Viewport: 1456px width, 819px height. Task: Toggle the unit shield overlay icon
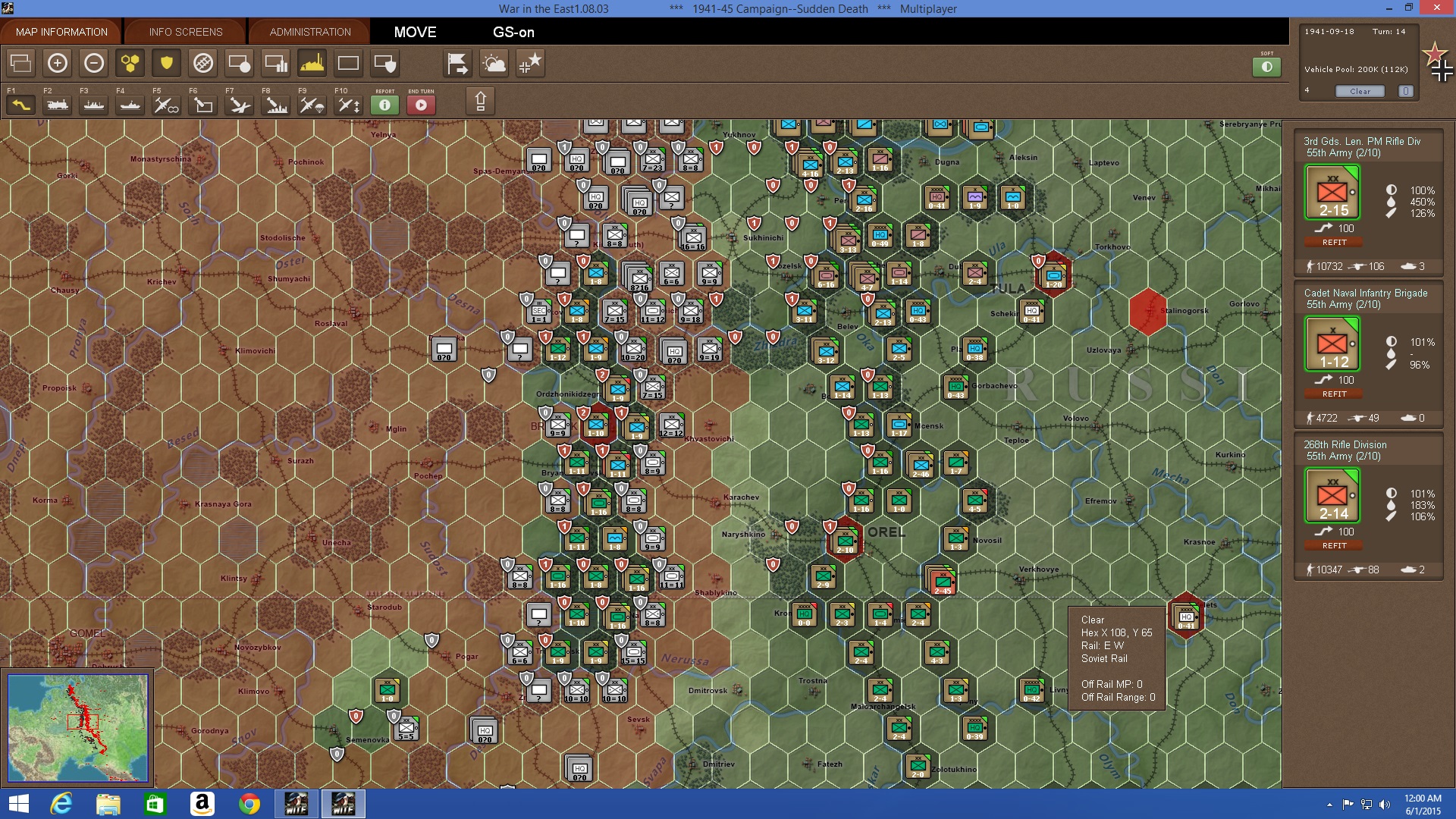(385, 63)
